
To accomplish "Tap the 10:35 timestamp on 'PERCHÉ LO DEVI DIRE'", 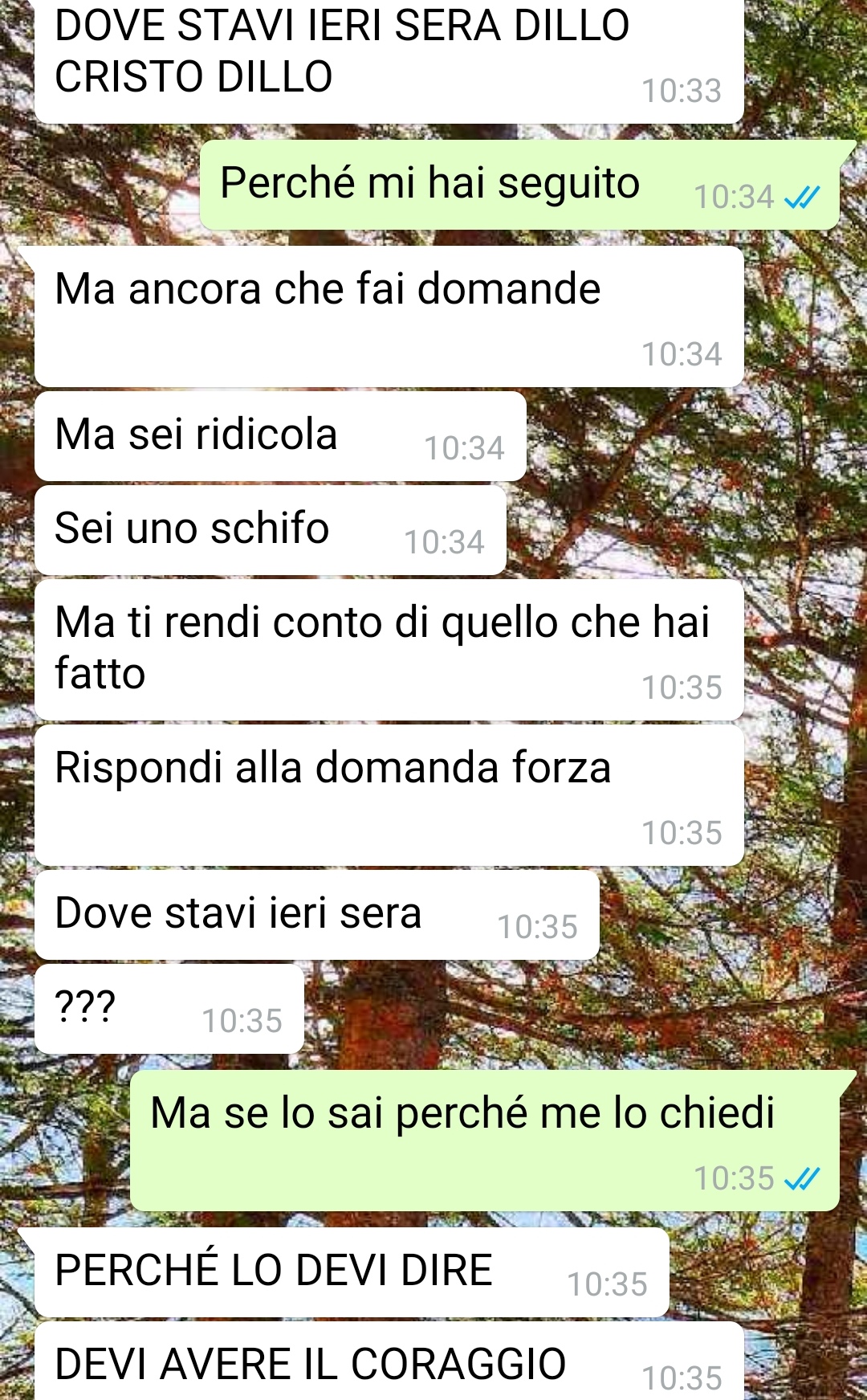I will point(607,1284).
